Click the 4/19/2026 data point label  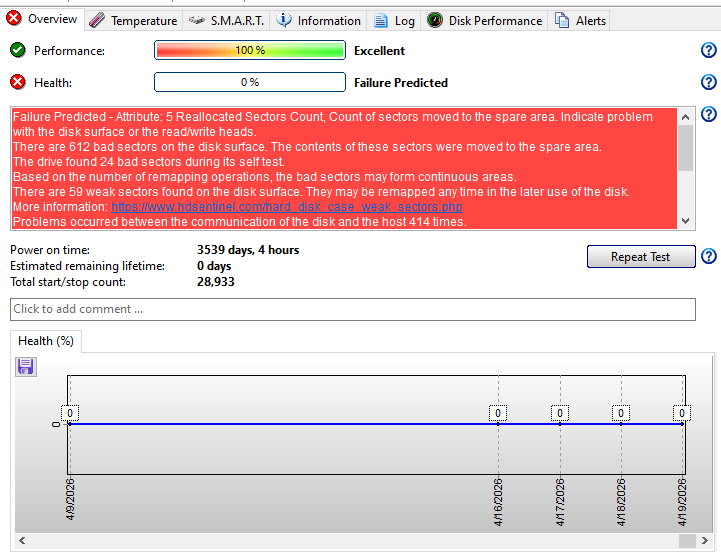pyautogui.click(x=682, y=413)
